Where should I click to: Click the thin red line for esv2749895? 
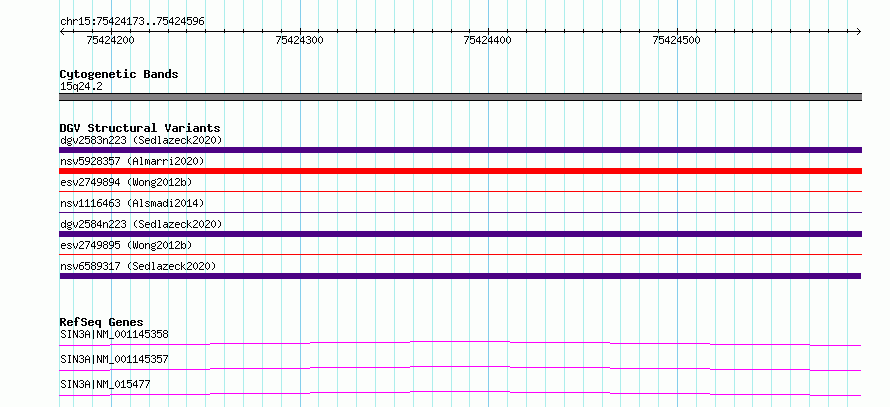[460, 255]
